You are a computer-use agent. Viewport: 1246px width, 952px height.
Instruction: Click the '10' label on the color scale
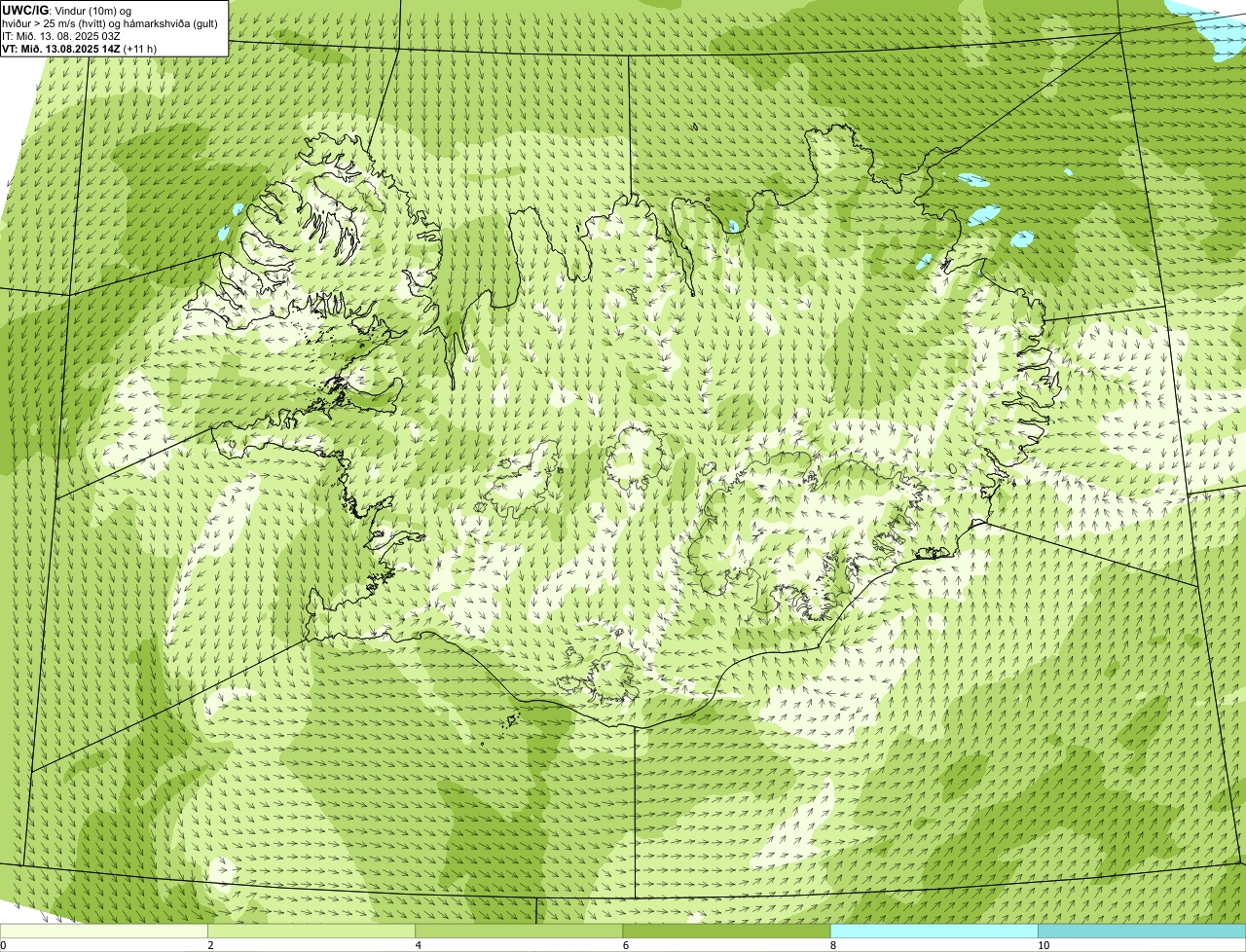(x=1044, y=945)
